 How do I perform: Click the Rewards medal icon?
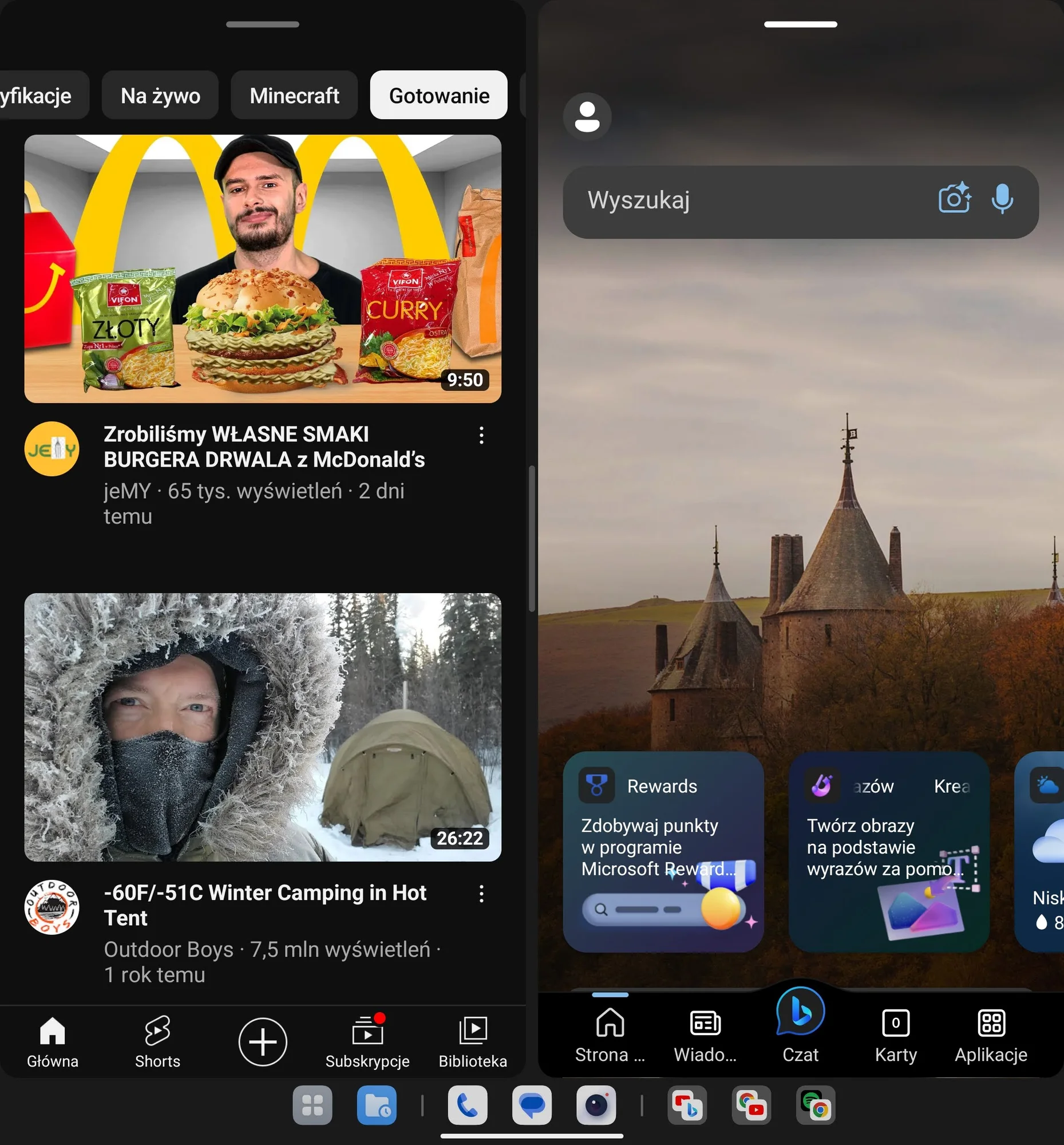596,785
